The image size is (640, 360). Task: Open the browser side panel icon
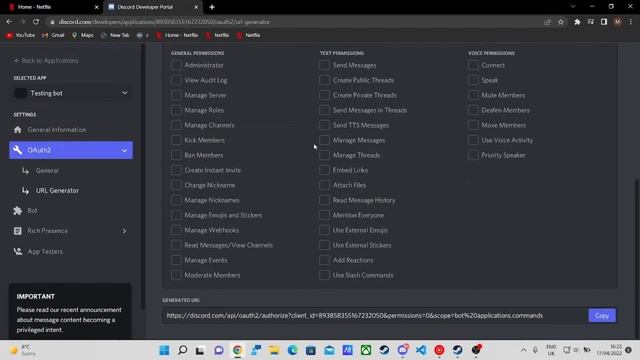click(x=604, y=22)
